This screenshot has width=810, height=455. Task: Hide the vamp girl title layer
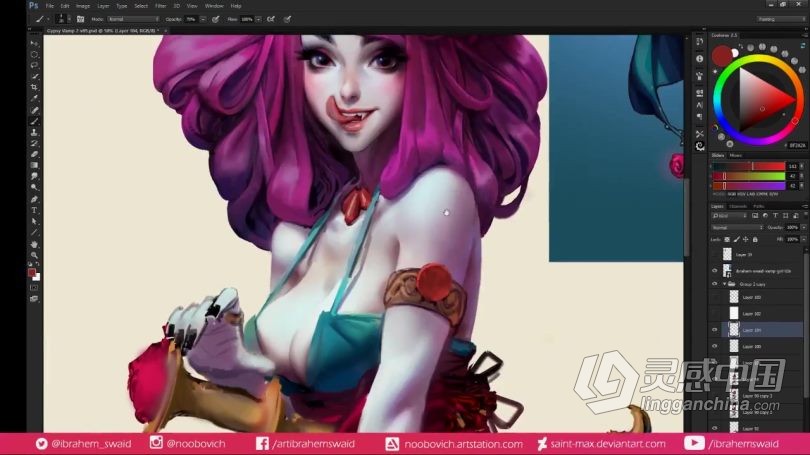pos(714,270)
